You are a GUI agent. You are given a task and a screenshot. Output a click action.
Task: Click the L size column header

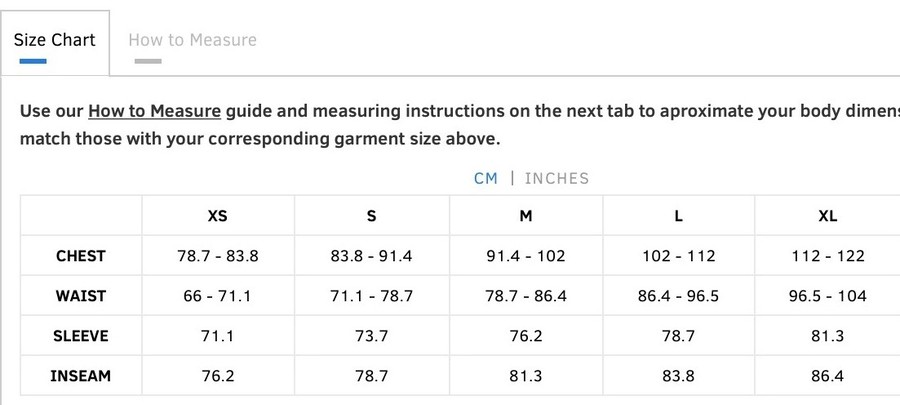point(678,216)
